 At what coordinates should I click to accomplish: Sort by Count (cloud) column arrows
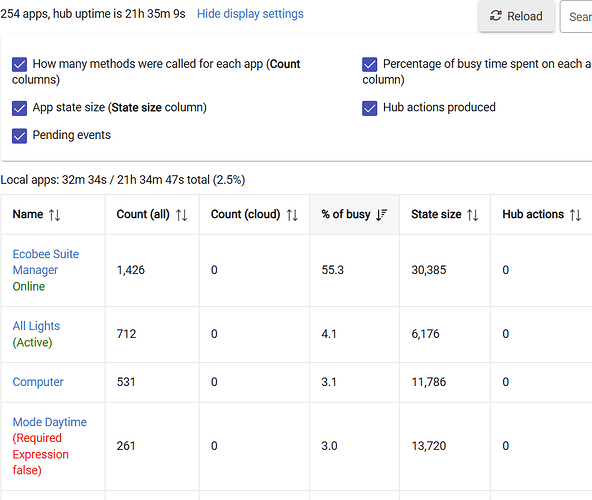point(292,215)
